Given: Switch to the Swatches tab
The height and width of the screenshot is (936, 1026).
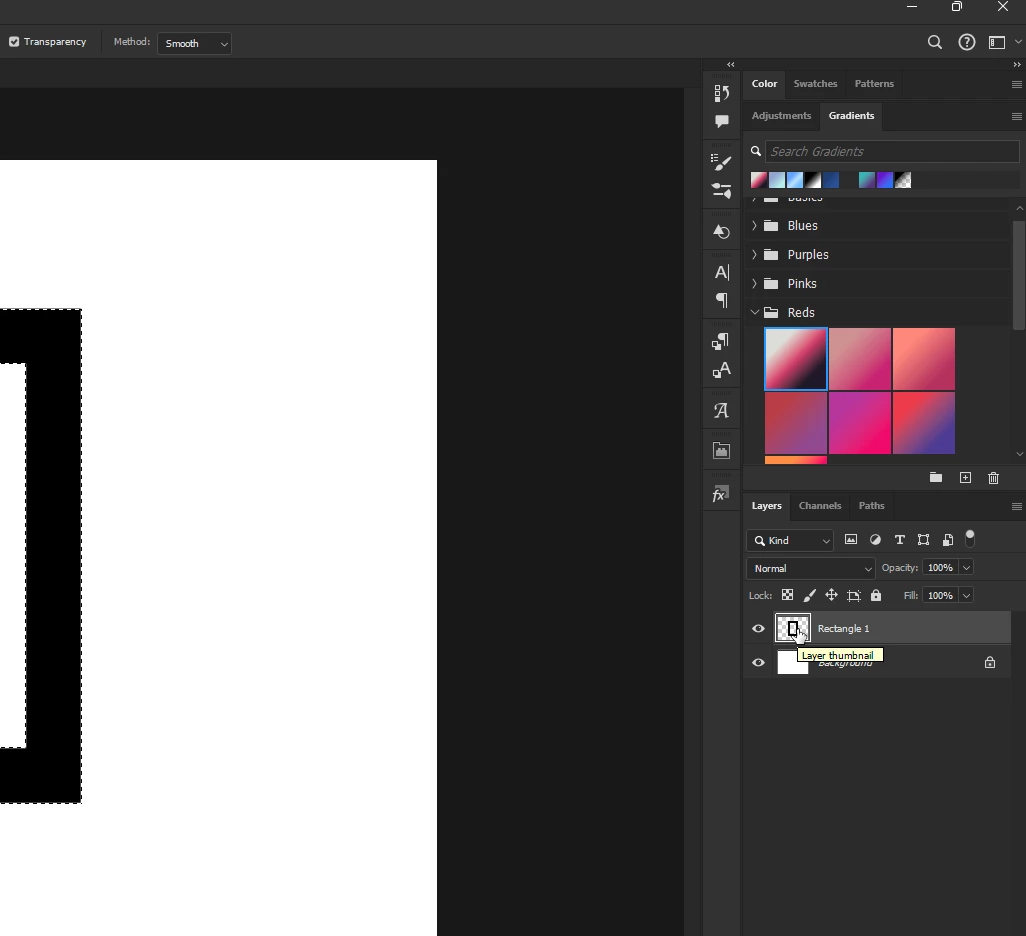Looking at the screenshot, I should point(815,84).
